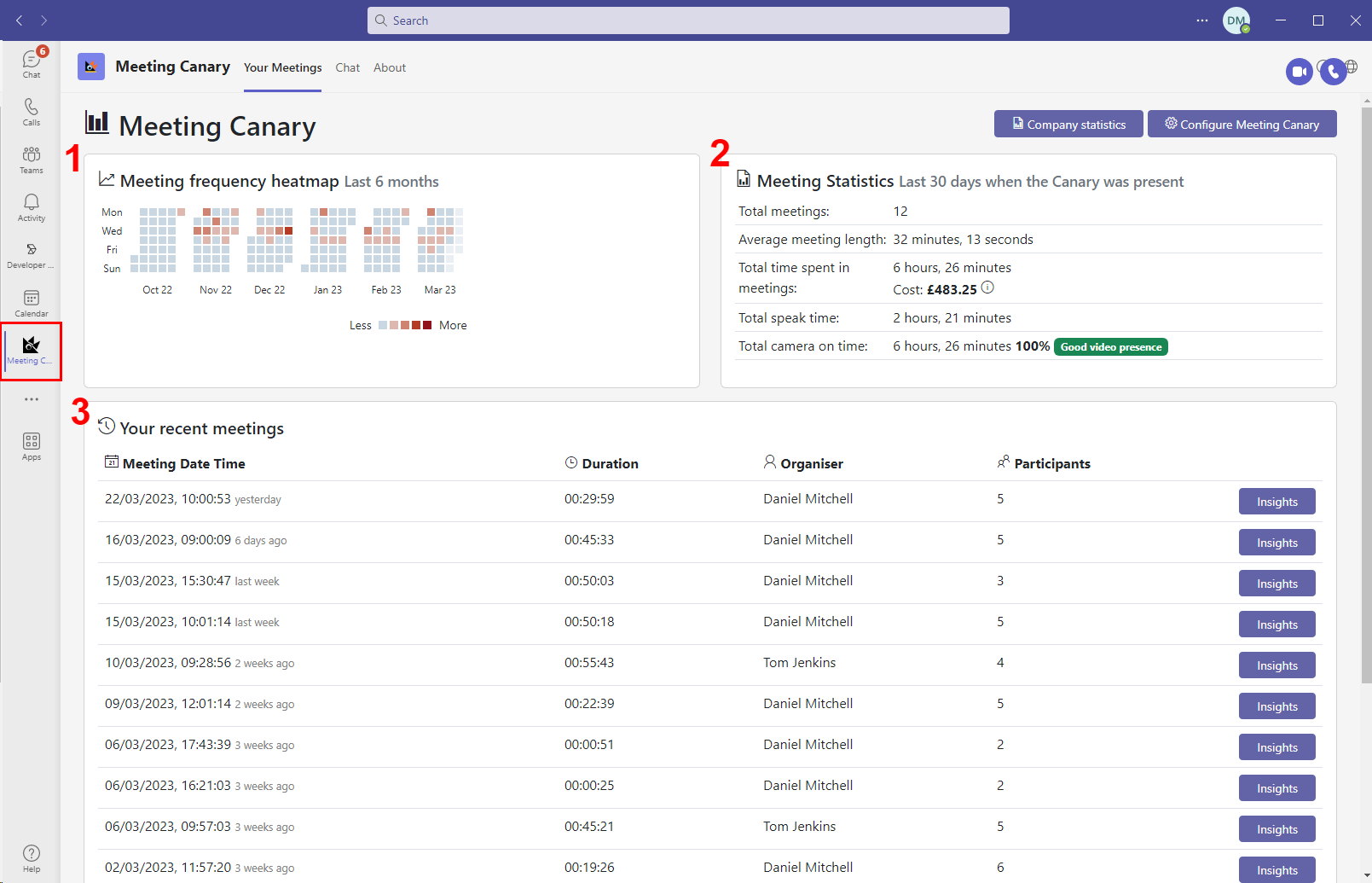Open the DM profile avatar menu
The width and height of the screenshot is (1372, 883).
(1236, 20)
